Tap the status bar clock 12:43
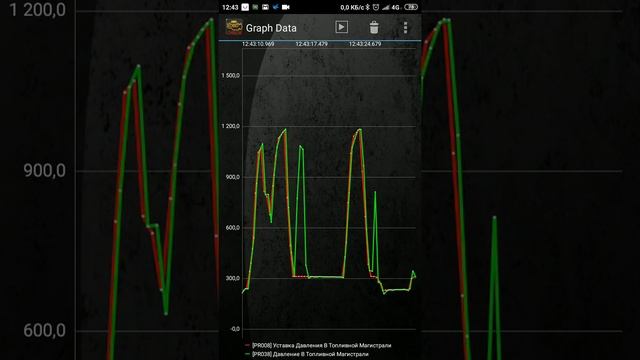The height and width of the screenshot is (360, 640). pos(230,7)
